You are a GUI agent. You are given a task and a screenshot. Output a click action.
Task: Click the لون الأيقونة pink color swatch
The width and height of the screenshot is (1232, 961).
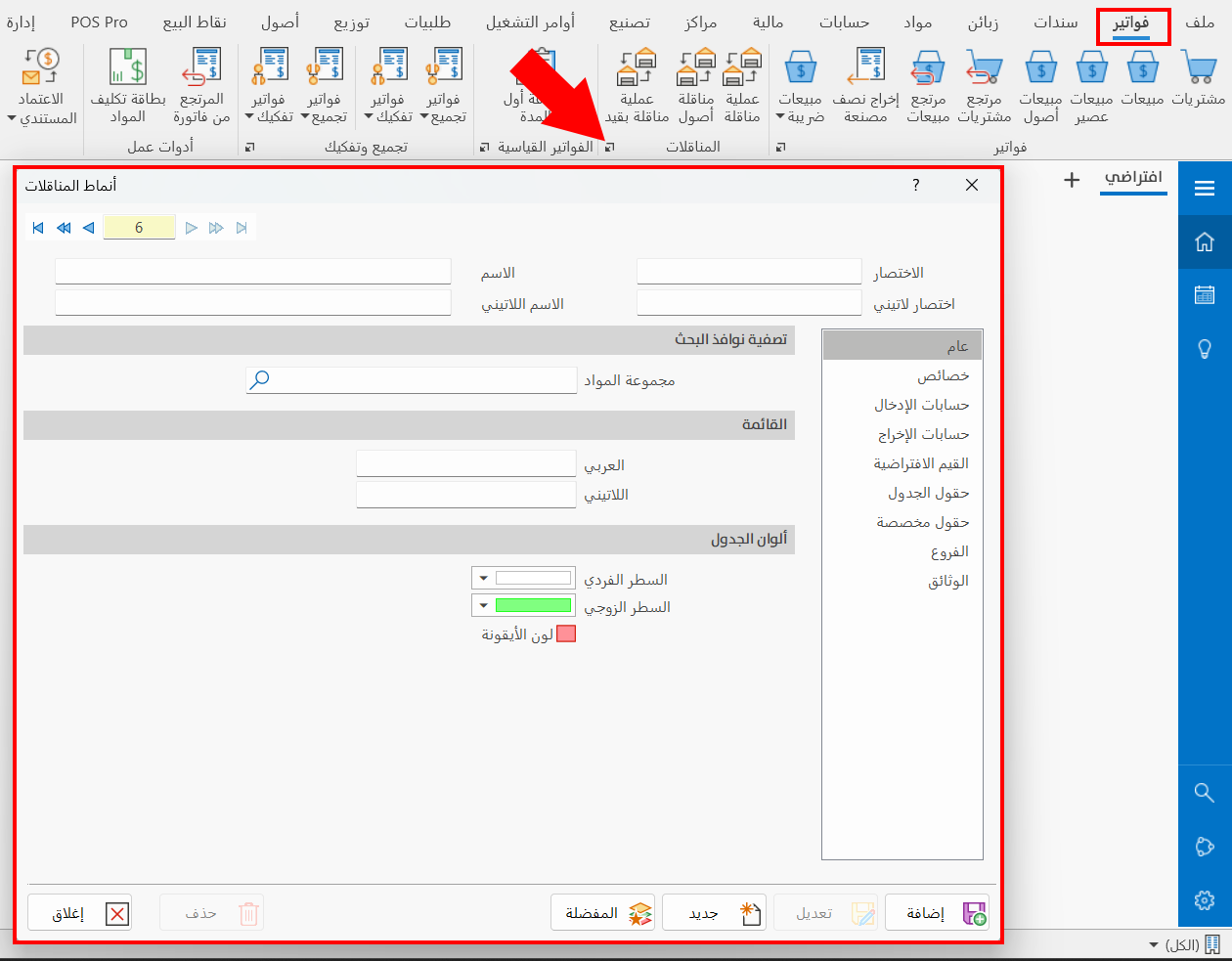click(x=566, y=634)
